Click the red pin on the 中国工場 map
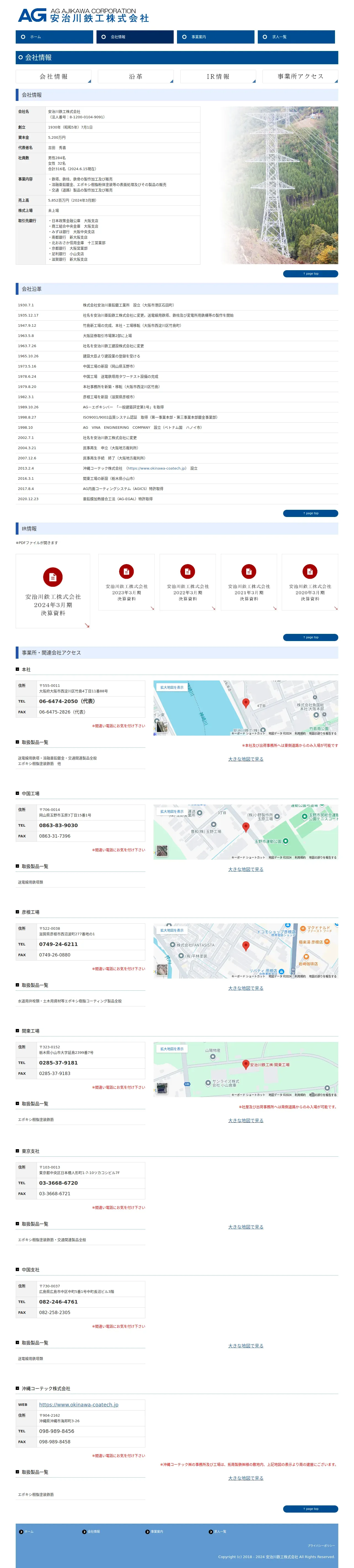The image size is (354, 1568). coord(246,827)
